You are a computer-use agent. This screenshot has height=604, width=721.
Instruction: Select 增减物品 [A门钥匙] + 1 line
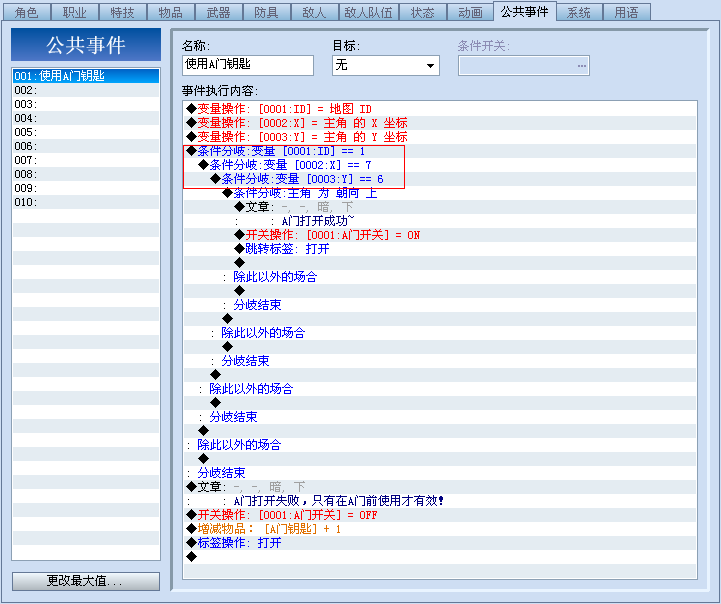point(440,529)
